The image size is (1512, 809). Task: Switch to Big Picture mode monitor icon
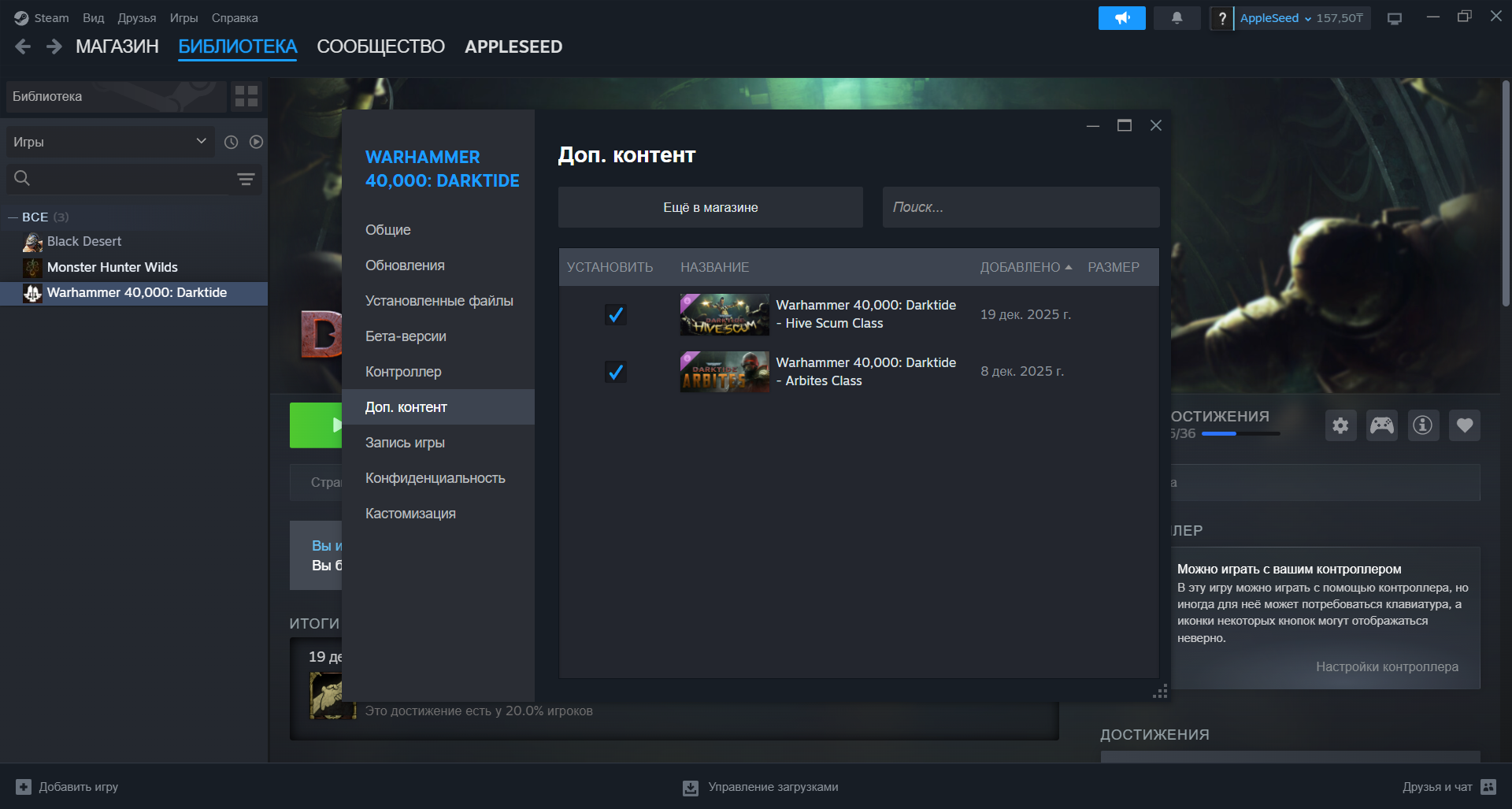click(x=1395, y=18)
